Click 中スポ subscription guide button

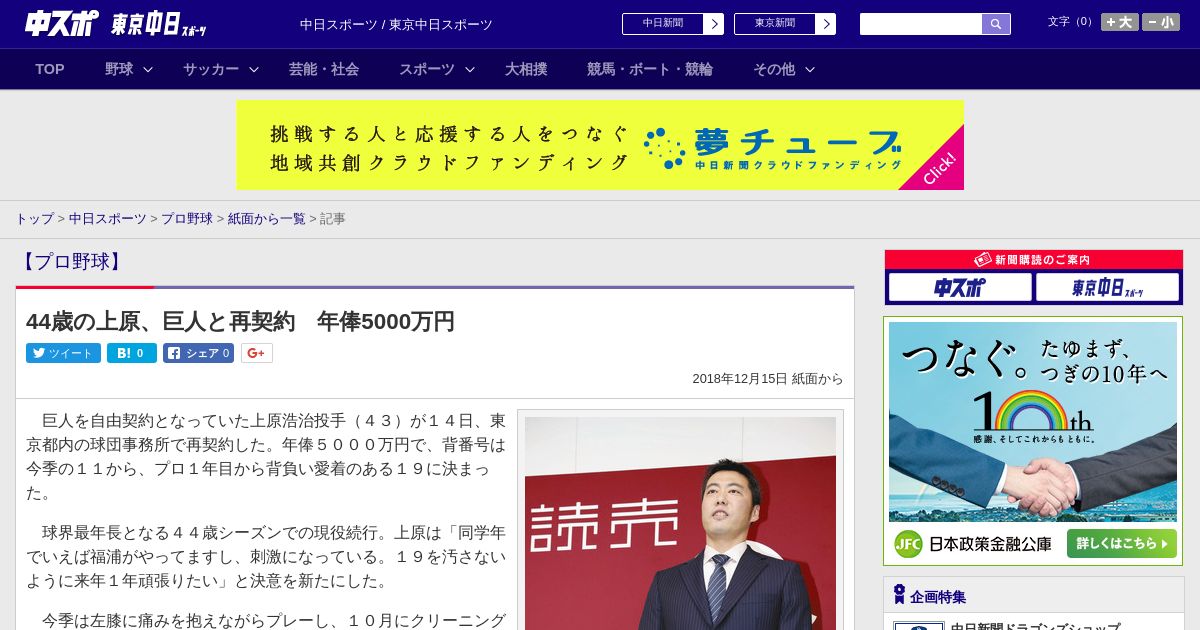pos(960,288)
